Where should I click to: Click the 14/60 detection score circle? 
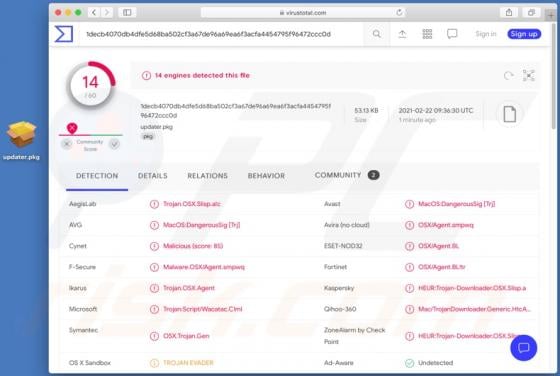coord(91,86)
